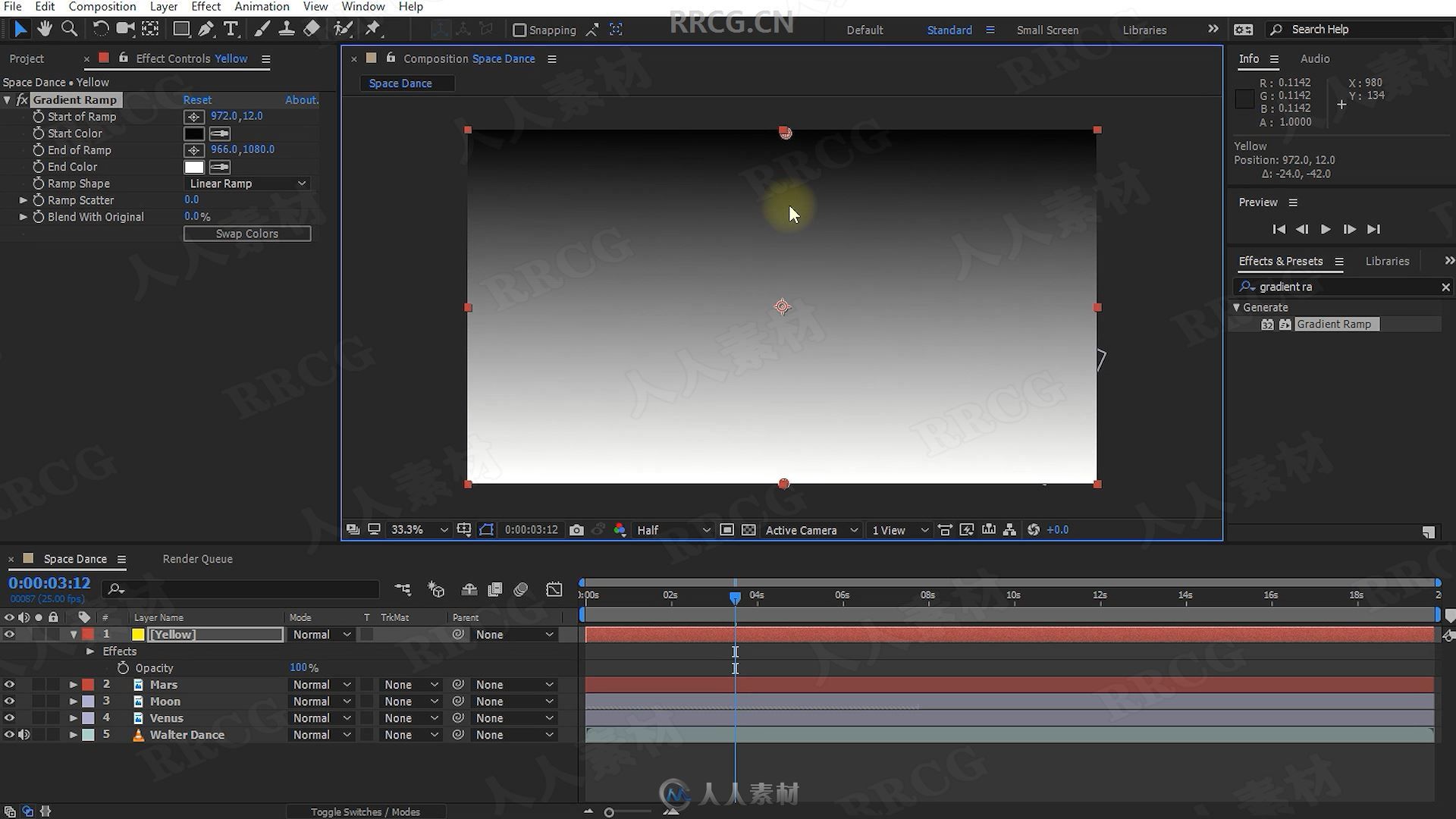
Task: Click the search icon in Effects & Presets
Action: [x=1246, y=286]
